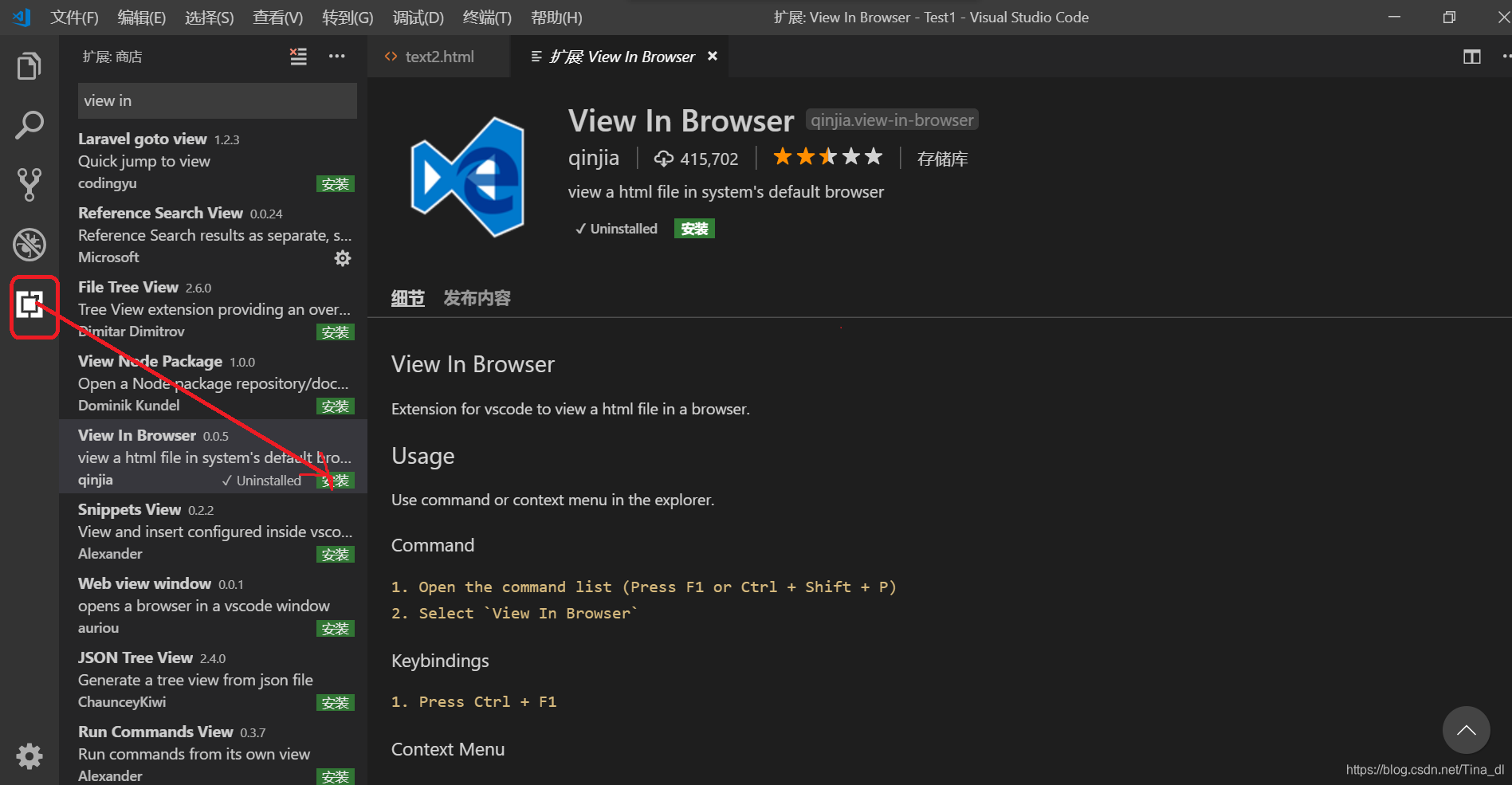This screenshot has width=1512, height=785.
Task: Install View In Browser in list
Action: coord(336,481)
